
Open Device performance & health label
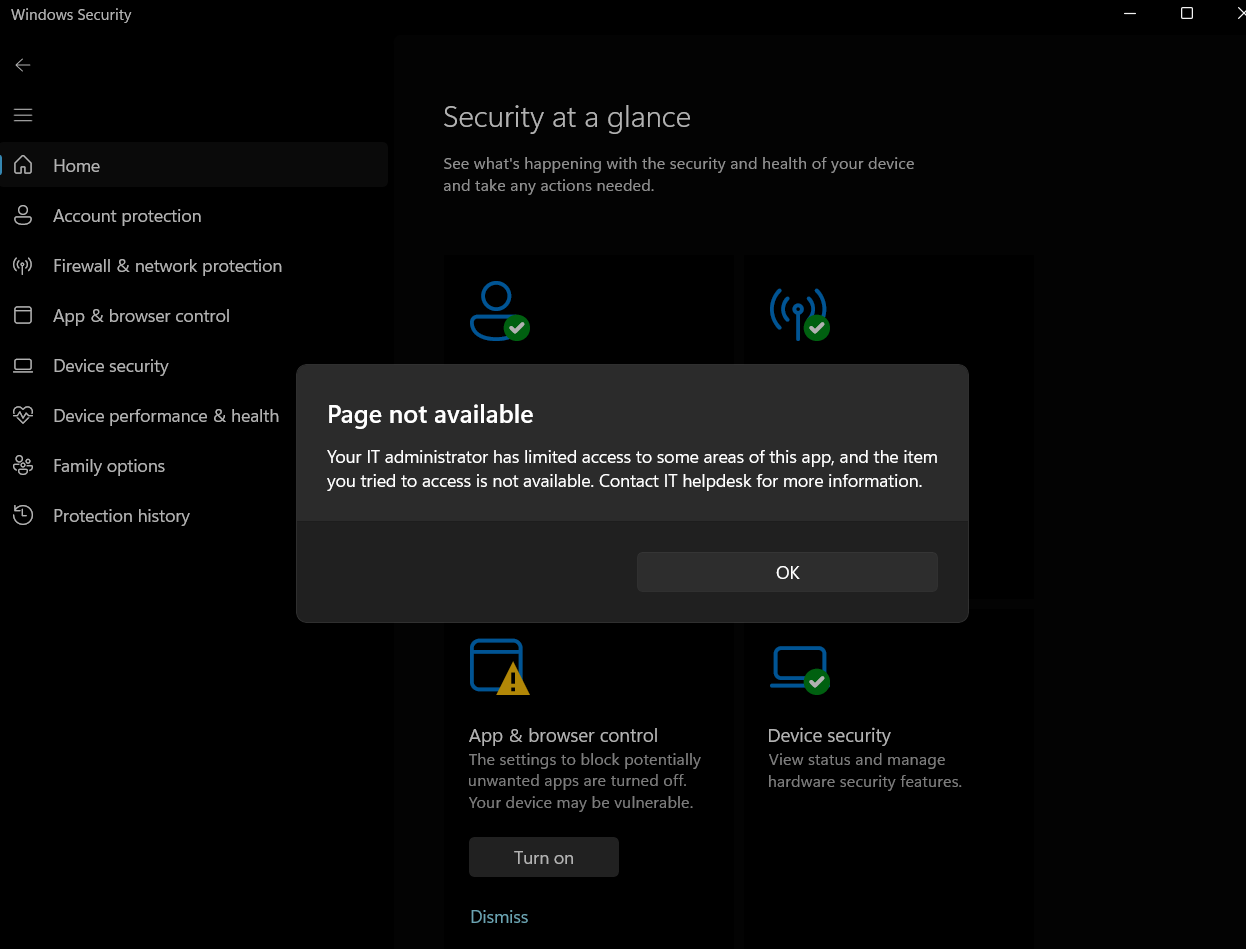click(x=166, y=416)
